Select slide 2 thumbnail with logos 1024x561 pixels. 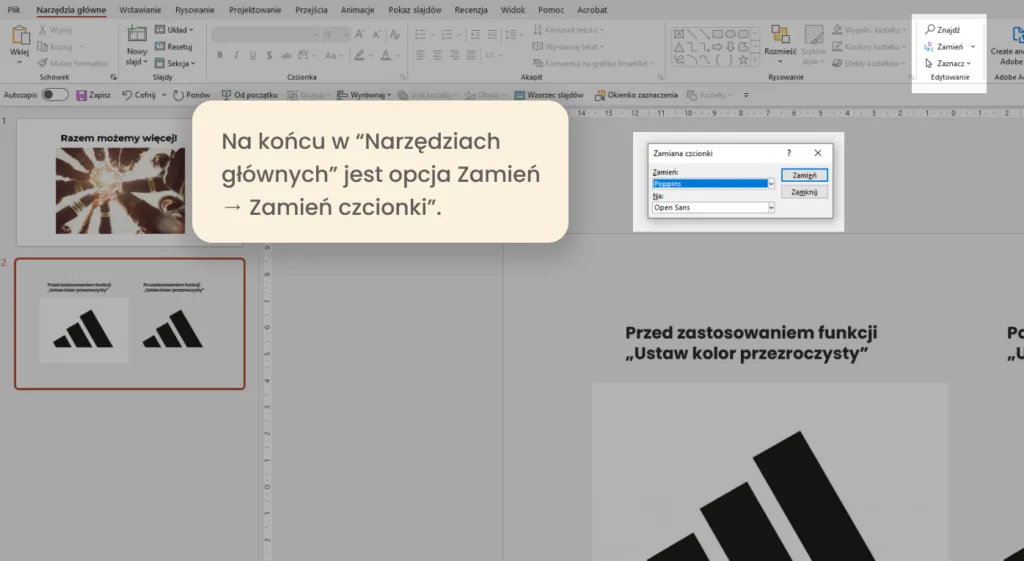(x=130, y=323)
